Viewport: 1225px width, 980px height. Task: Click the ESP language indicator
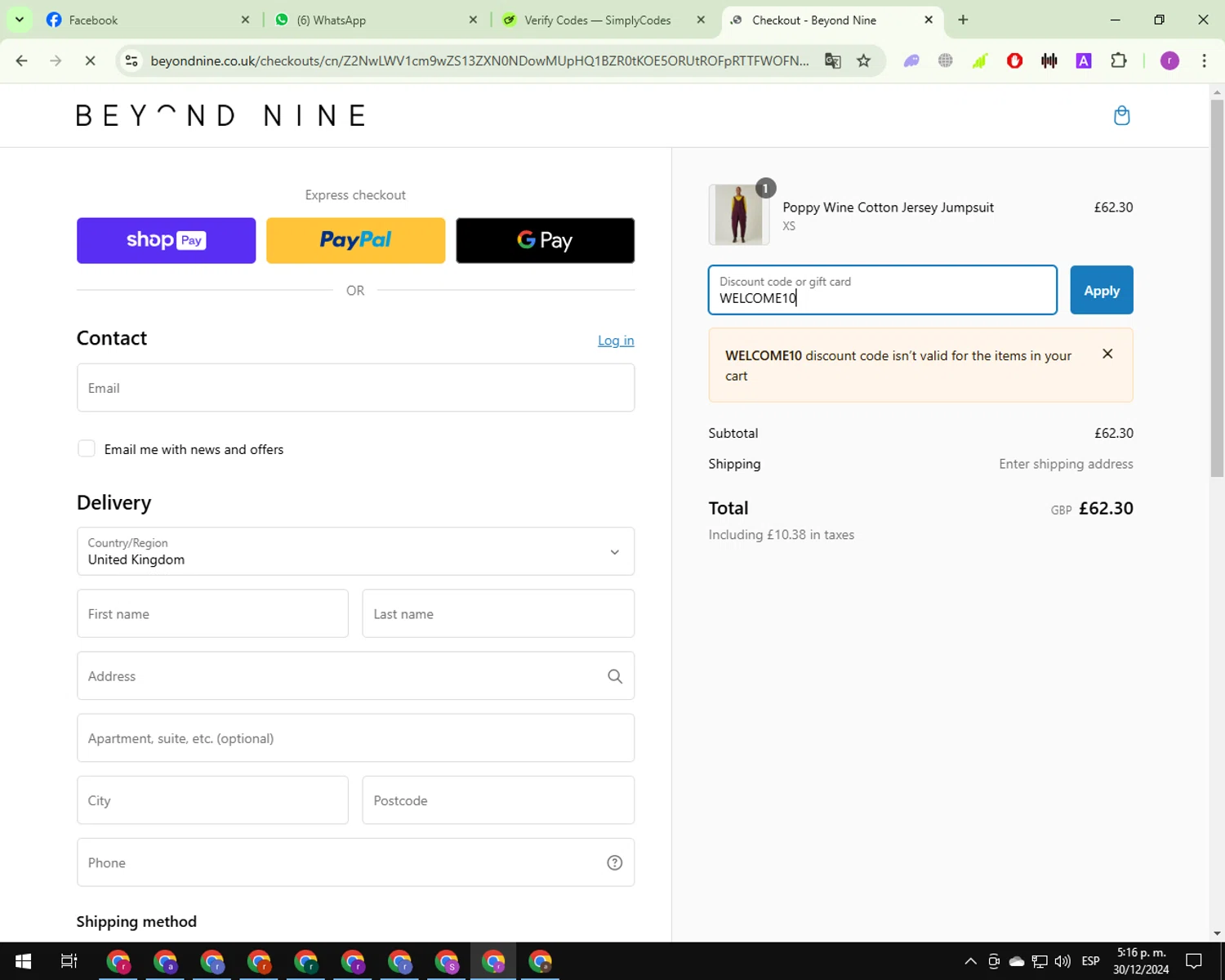1090,961
